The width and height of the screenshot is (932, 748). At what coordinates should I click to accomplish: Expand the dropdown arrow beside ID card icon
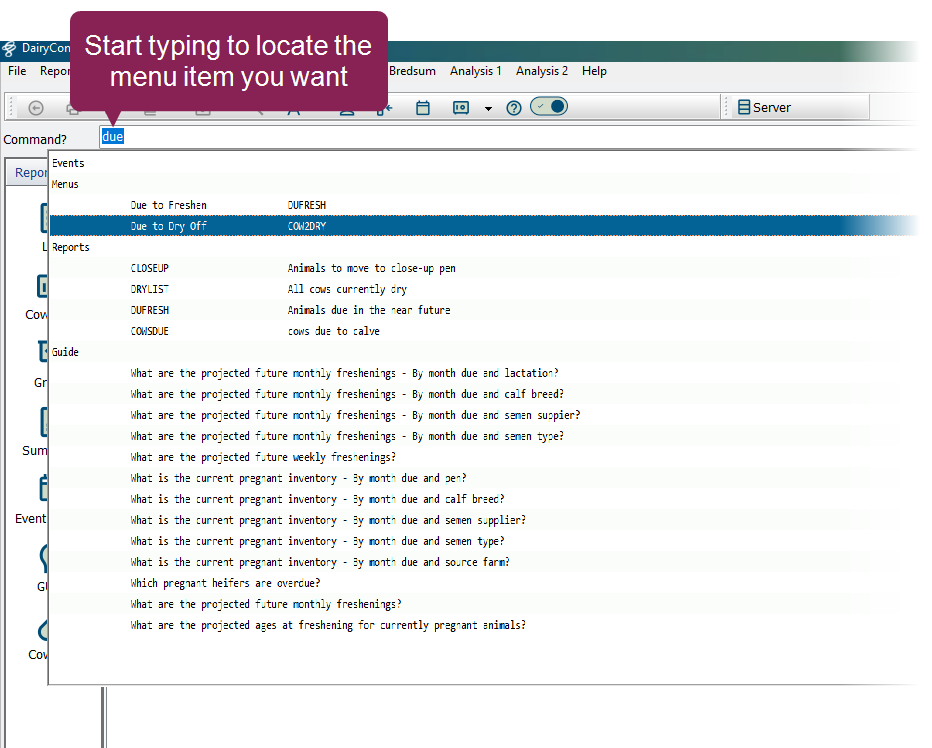pyautogui.click(x=488, y=109)
